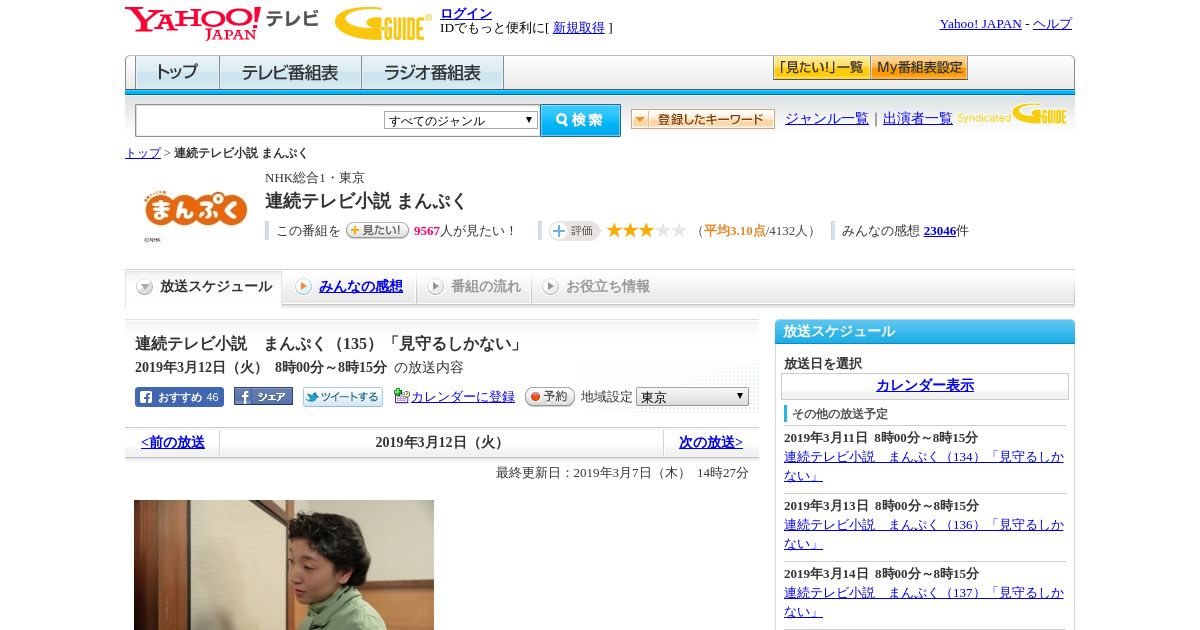The height and width of the screenshot is (630, 1200).
Task: Open the ジャンル一覧 link
Action: click(x=827, y=118)
